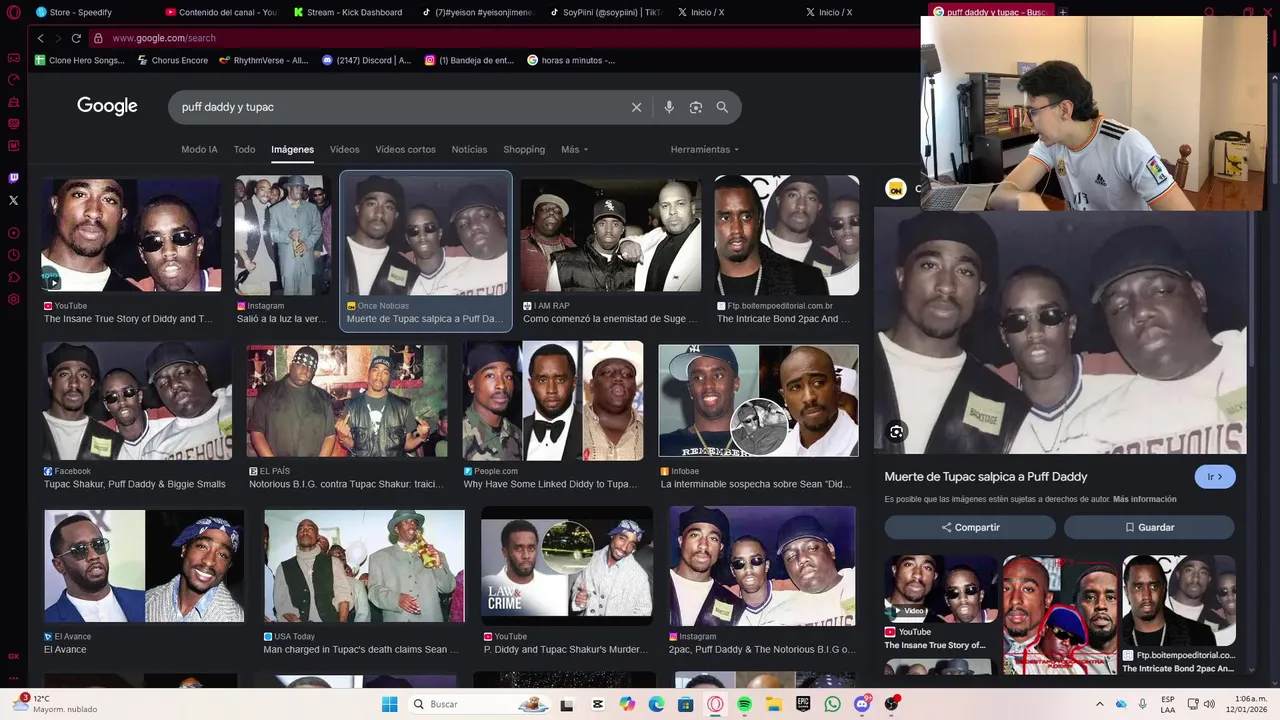Open Muerte de Tupac salpica preview title
Image resolution: width=1280 pixels, height=720 pixels.
pos(985,477)
